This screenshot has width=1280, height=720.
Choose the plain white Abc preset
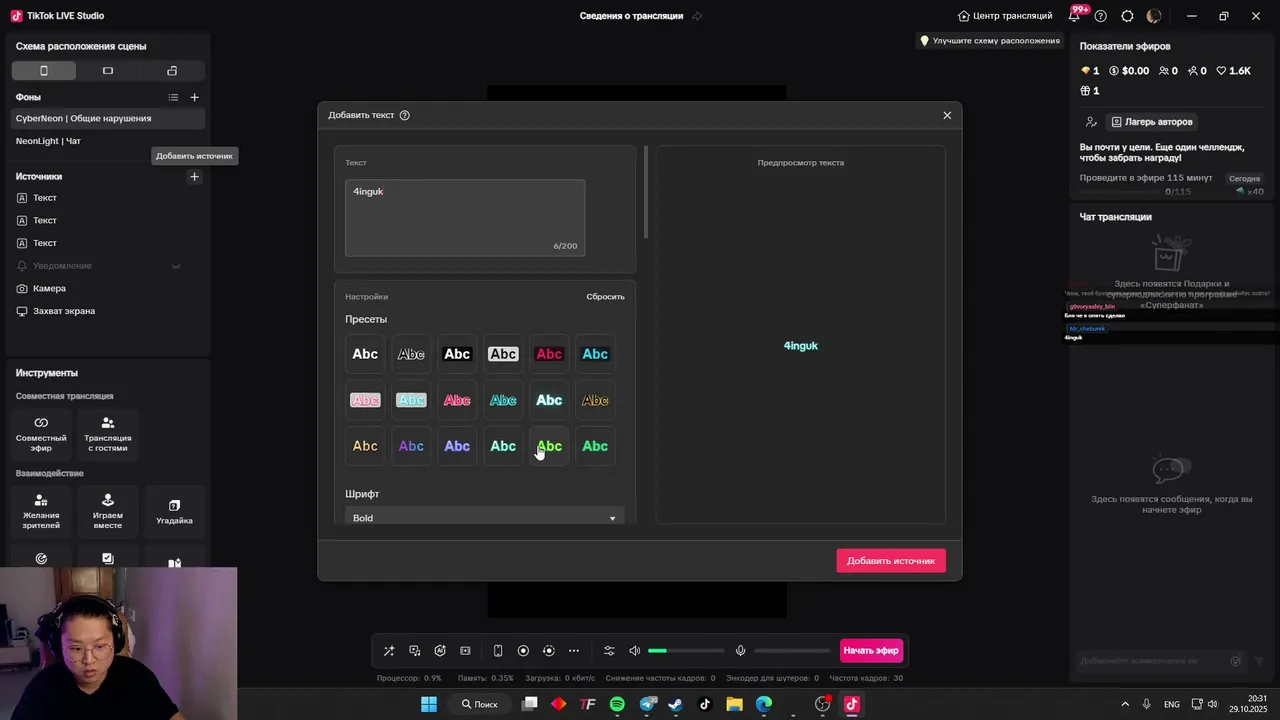tap(365, 354)
